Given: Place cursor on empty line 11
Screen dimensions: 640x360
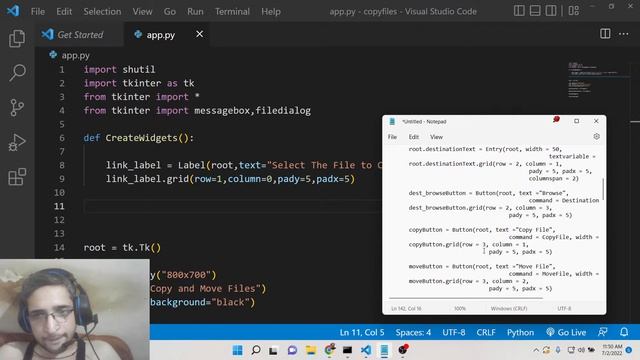Looking at the screenshot, I should [233, 206].
